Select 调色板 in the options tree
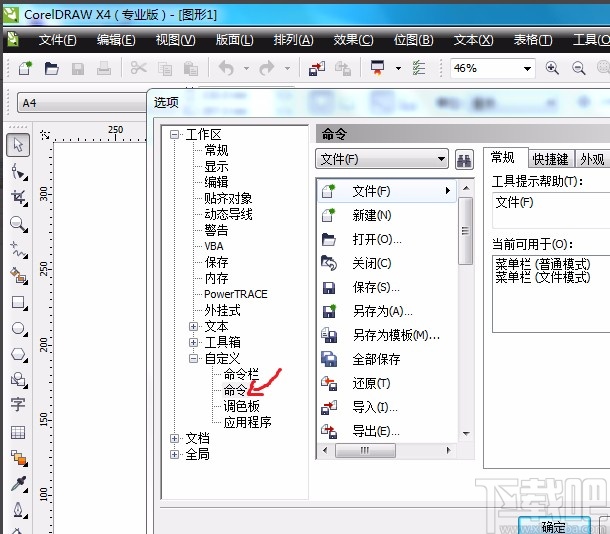Image resolution: width=610 pixels, height=534 pixels. (241, 406)
